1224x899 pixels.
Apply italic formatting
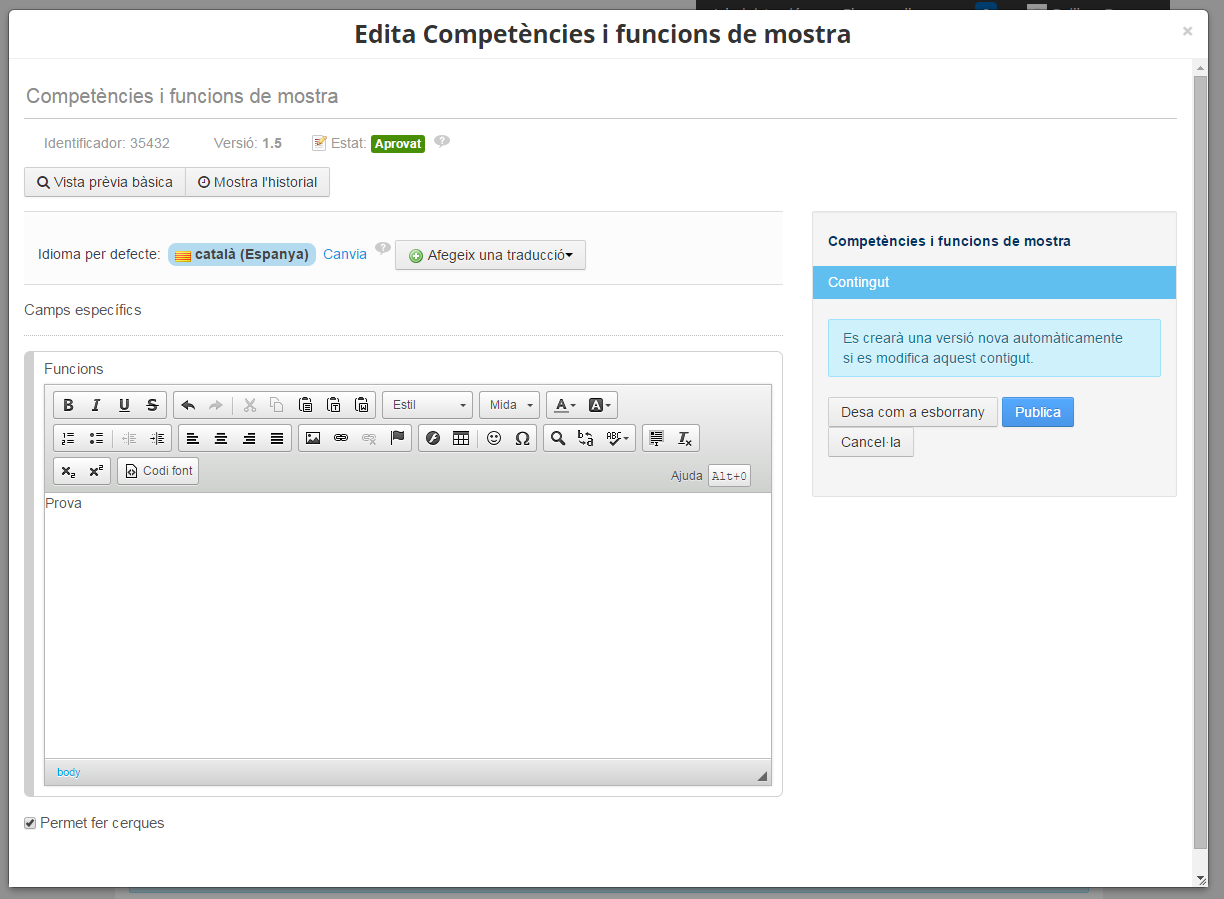[x=96, y=405]
